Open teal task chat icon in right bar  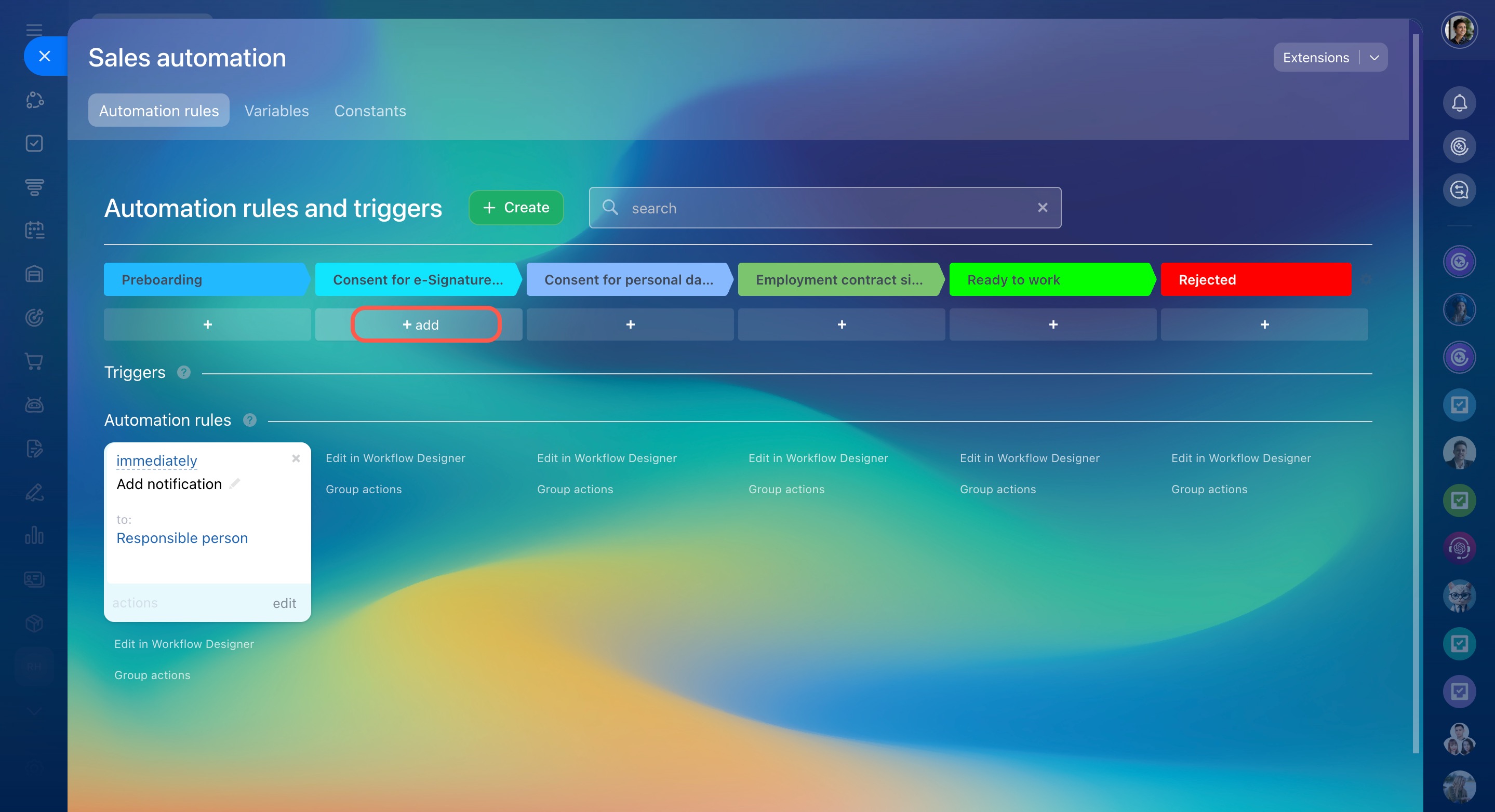tap(1459, 644)
